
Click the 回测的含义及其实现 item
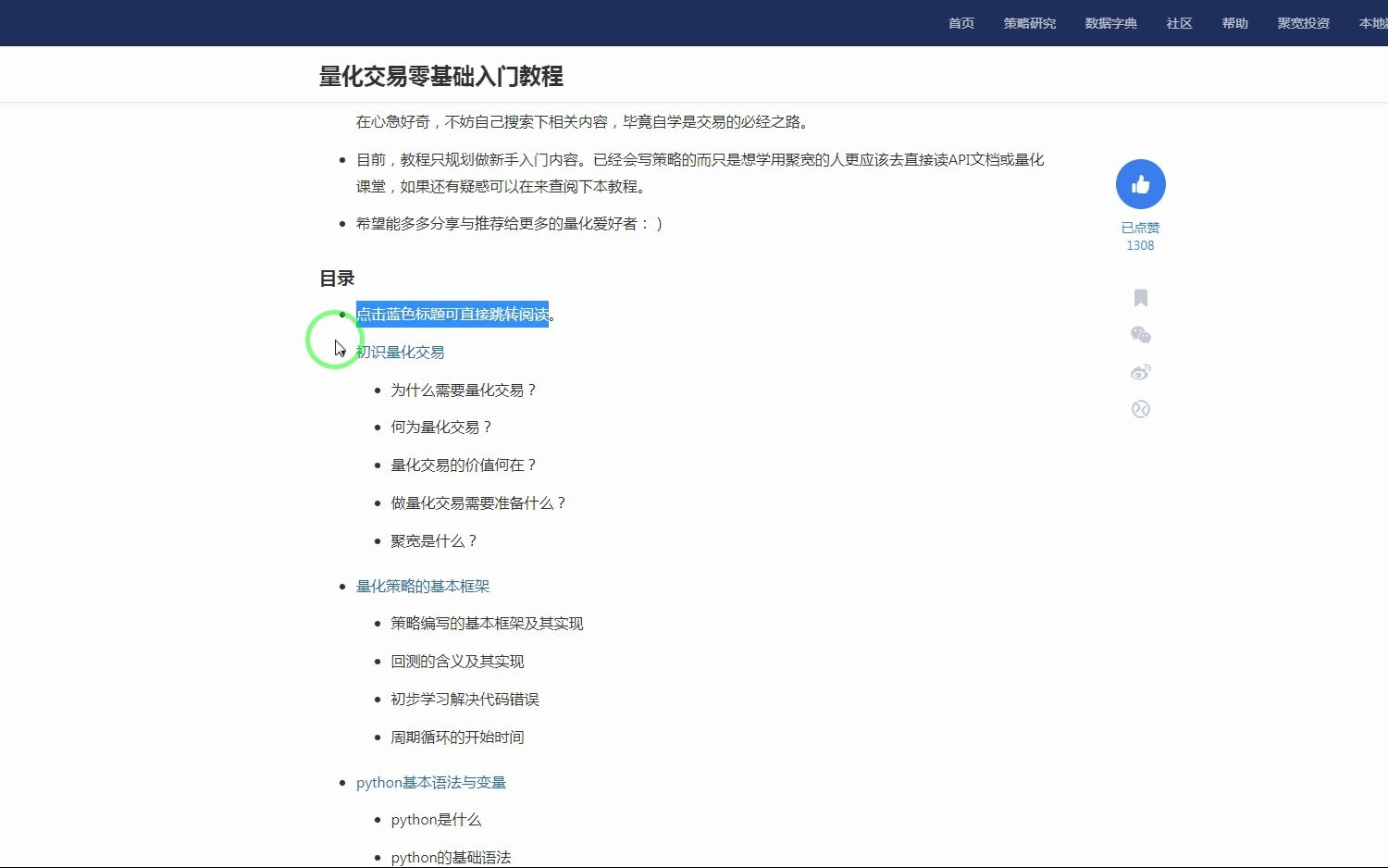[x=457, y=662]
